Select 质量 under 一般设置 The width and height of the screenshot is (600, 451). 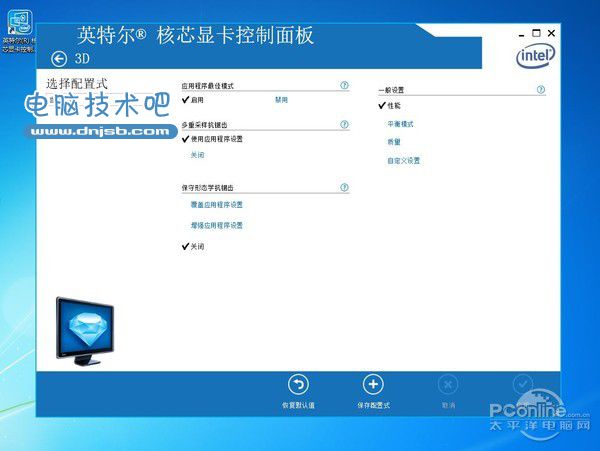tap(394, 142)
